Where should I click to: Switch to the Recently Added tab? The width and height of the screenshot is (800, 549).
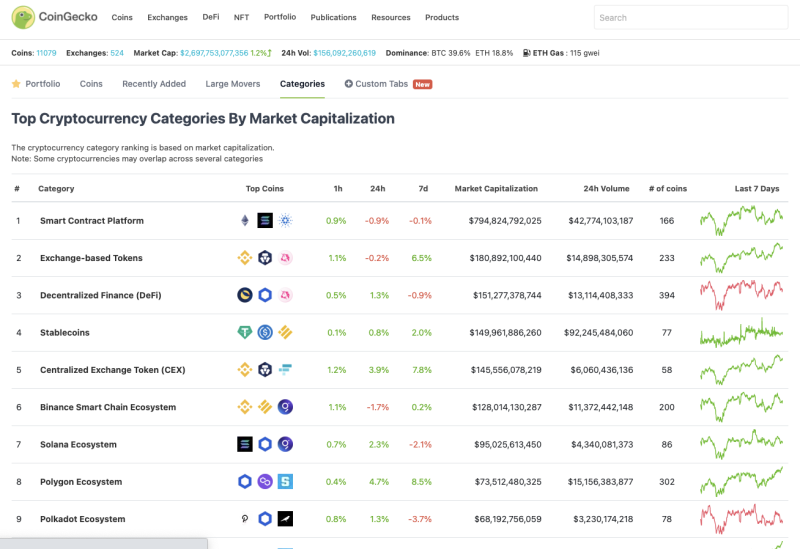(x=154, y=84)
